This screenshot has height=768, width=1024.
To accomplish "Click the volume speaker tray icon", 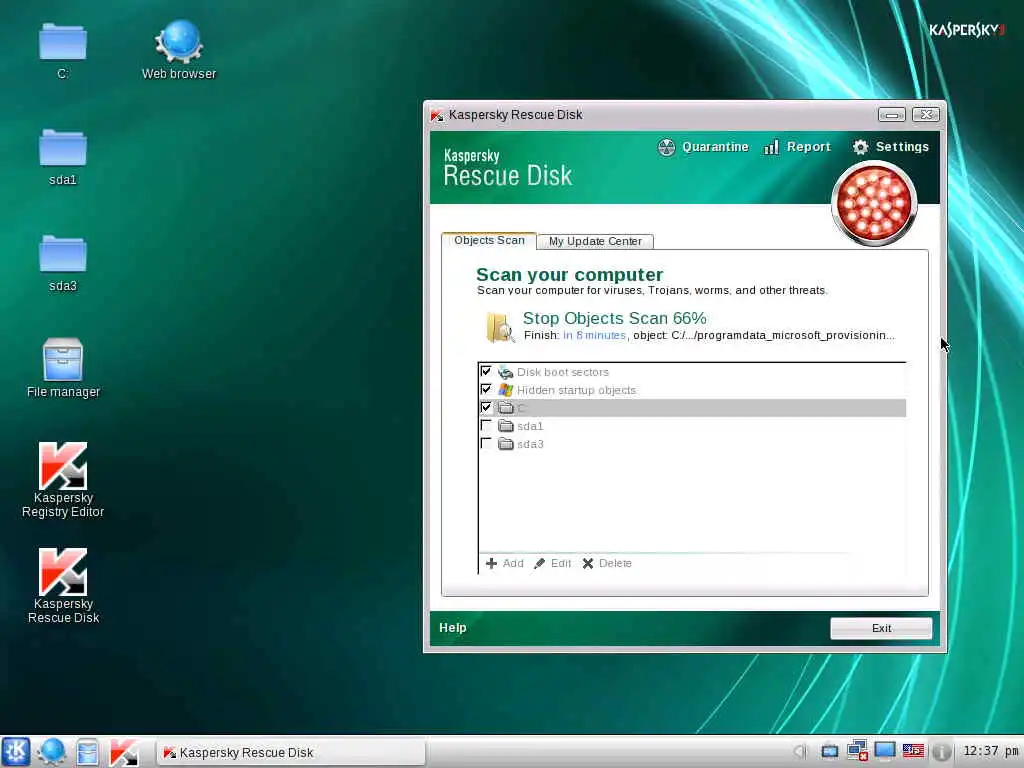I will pyautogui.click(x=801, y=752).
